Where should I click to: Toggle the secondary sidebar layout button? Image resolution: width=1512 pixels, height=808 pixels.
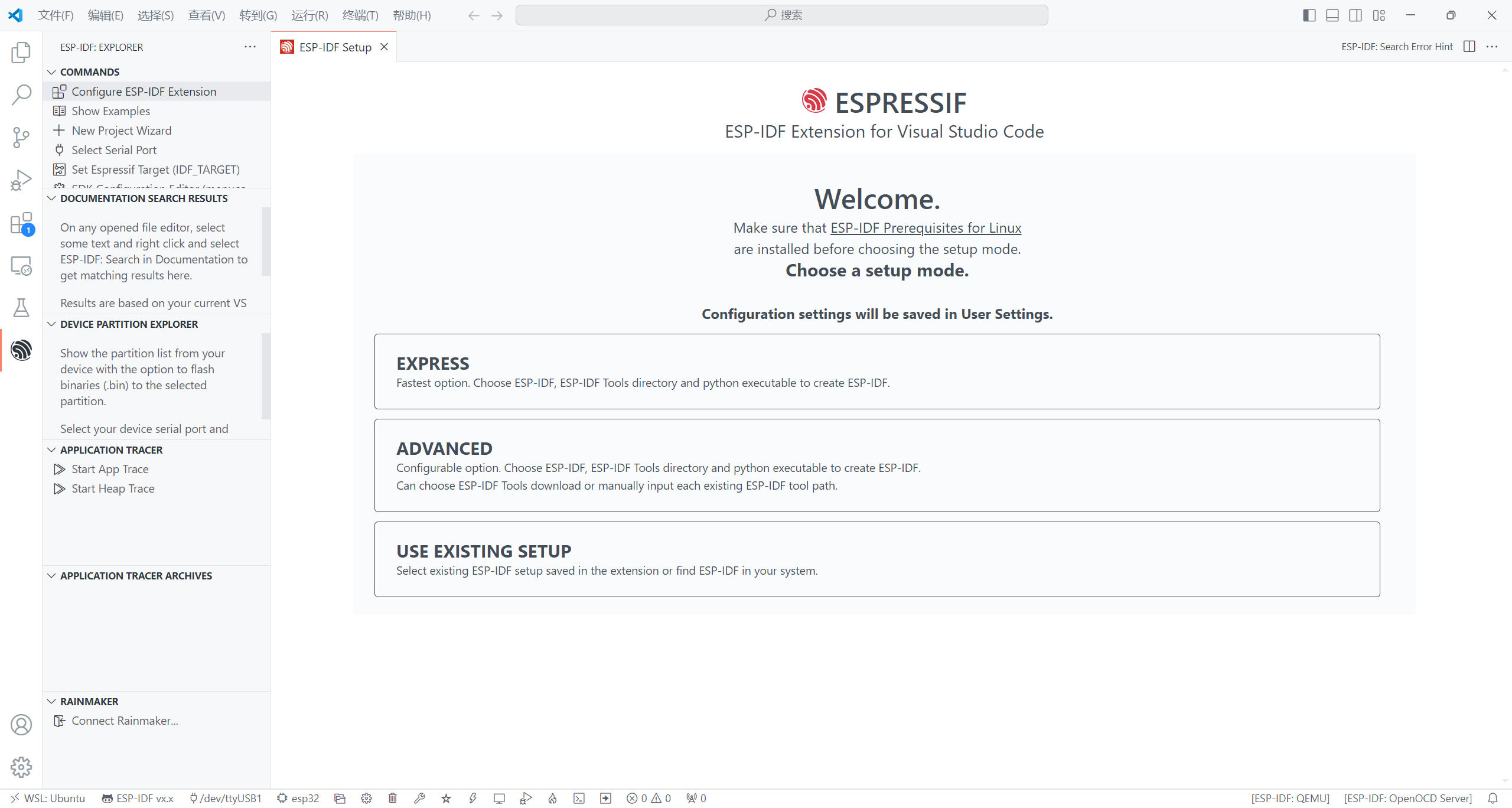[x=1355, y=15]
